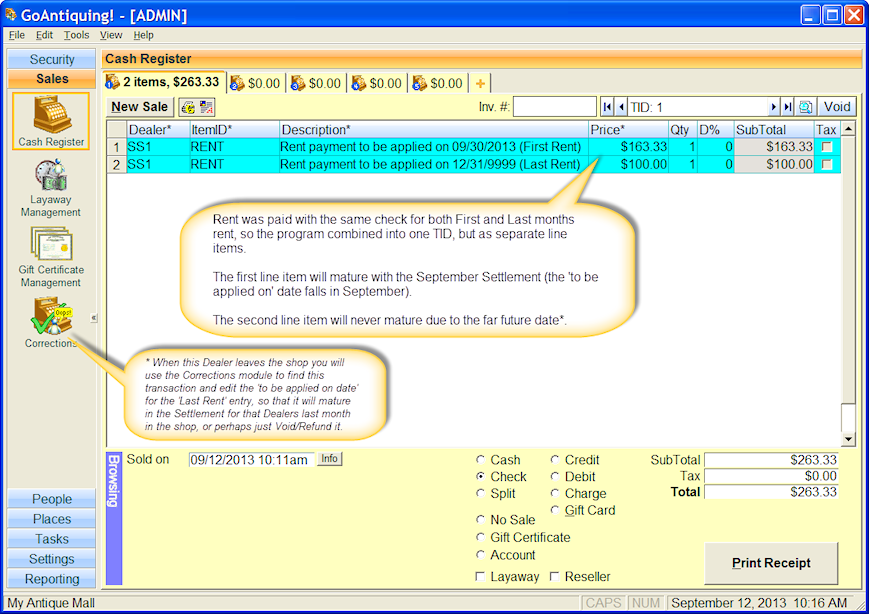869x614 pixels.
Task: Expand the Tasks sidebar section
Action: (52, 539)
